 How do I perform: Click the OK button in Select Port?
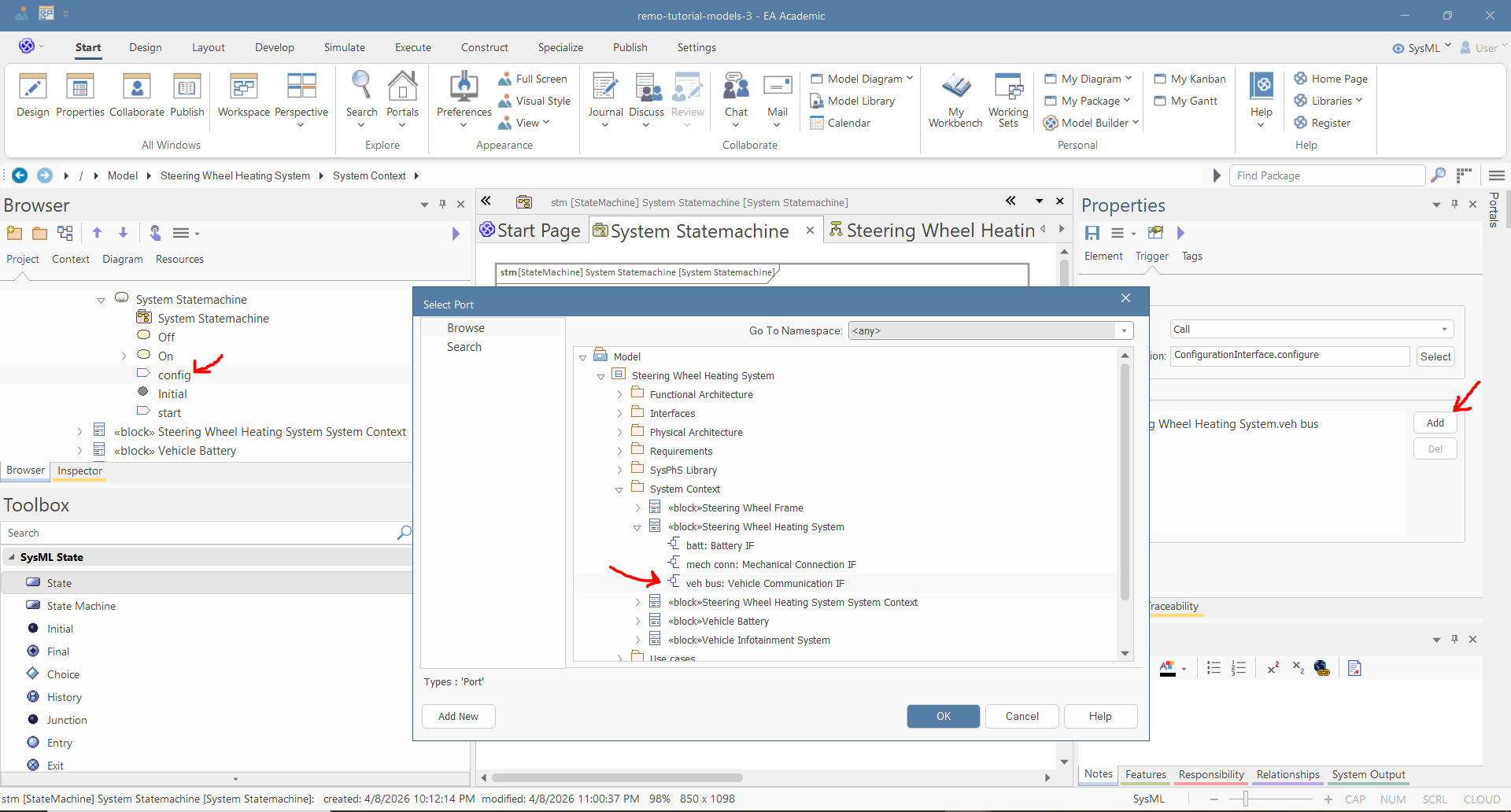943,716
